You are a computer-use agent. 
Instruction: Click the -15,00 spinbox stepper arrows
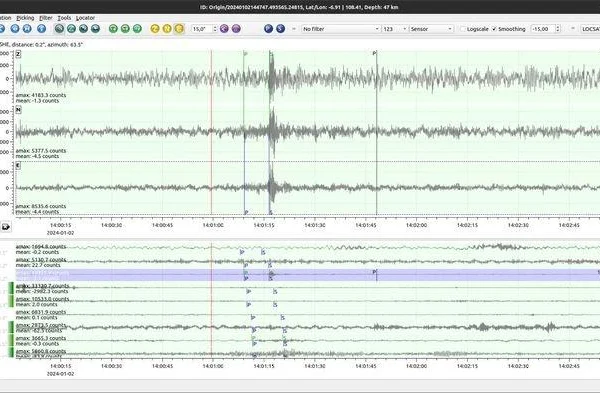coord(558,29)
